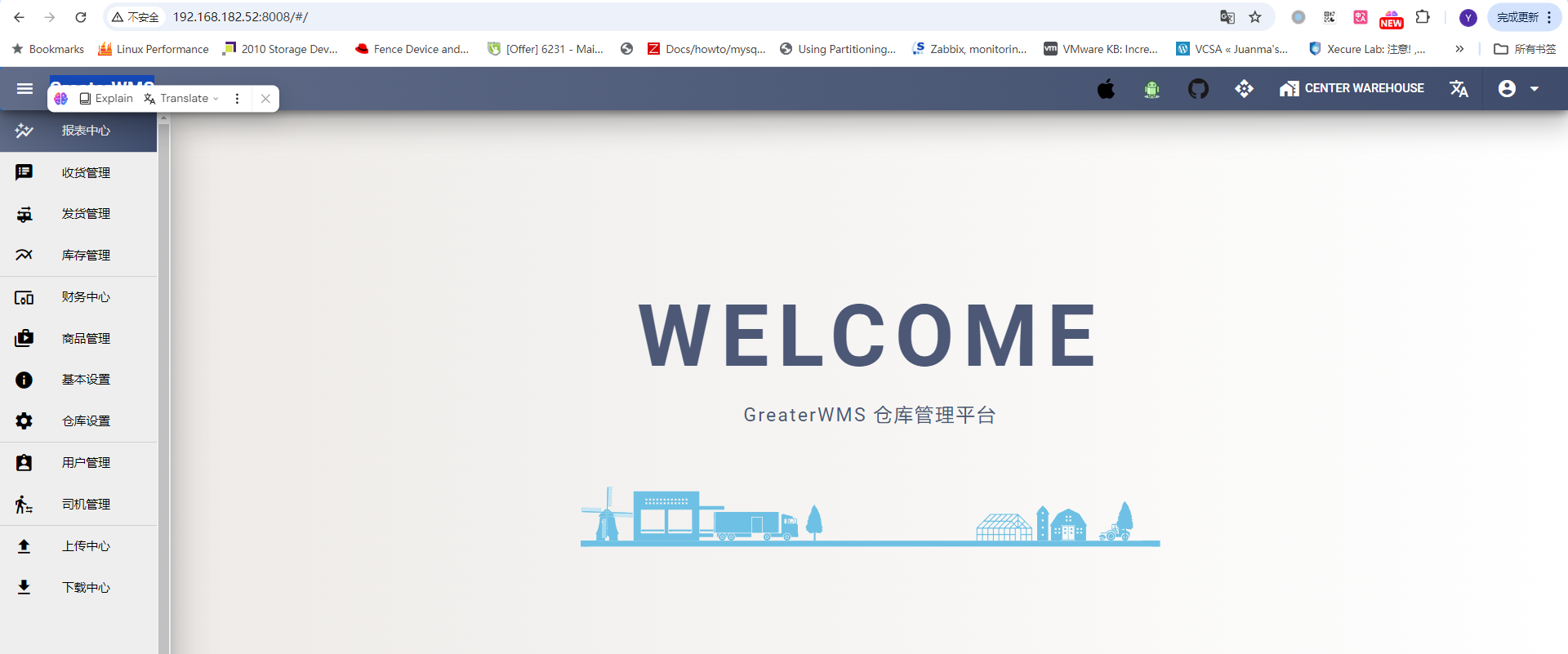Click the receiving message icon
1568x654 pixels.
coord(24,172)
